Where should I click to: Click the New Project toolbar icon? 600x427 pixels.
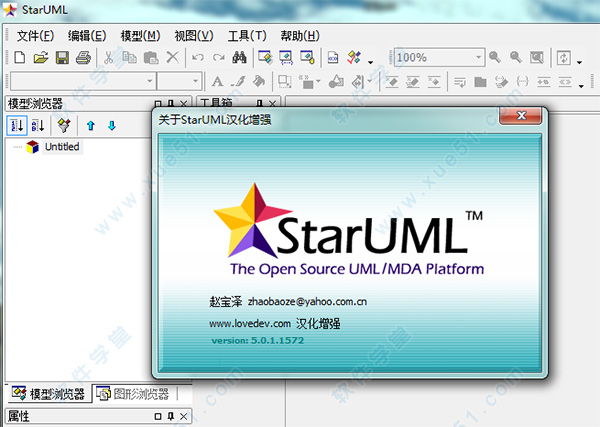(20, 58)
